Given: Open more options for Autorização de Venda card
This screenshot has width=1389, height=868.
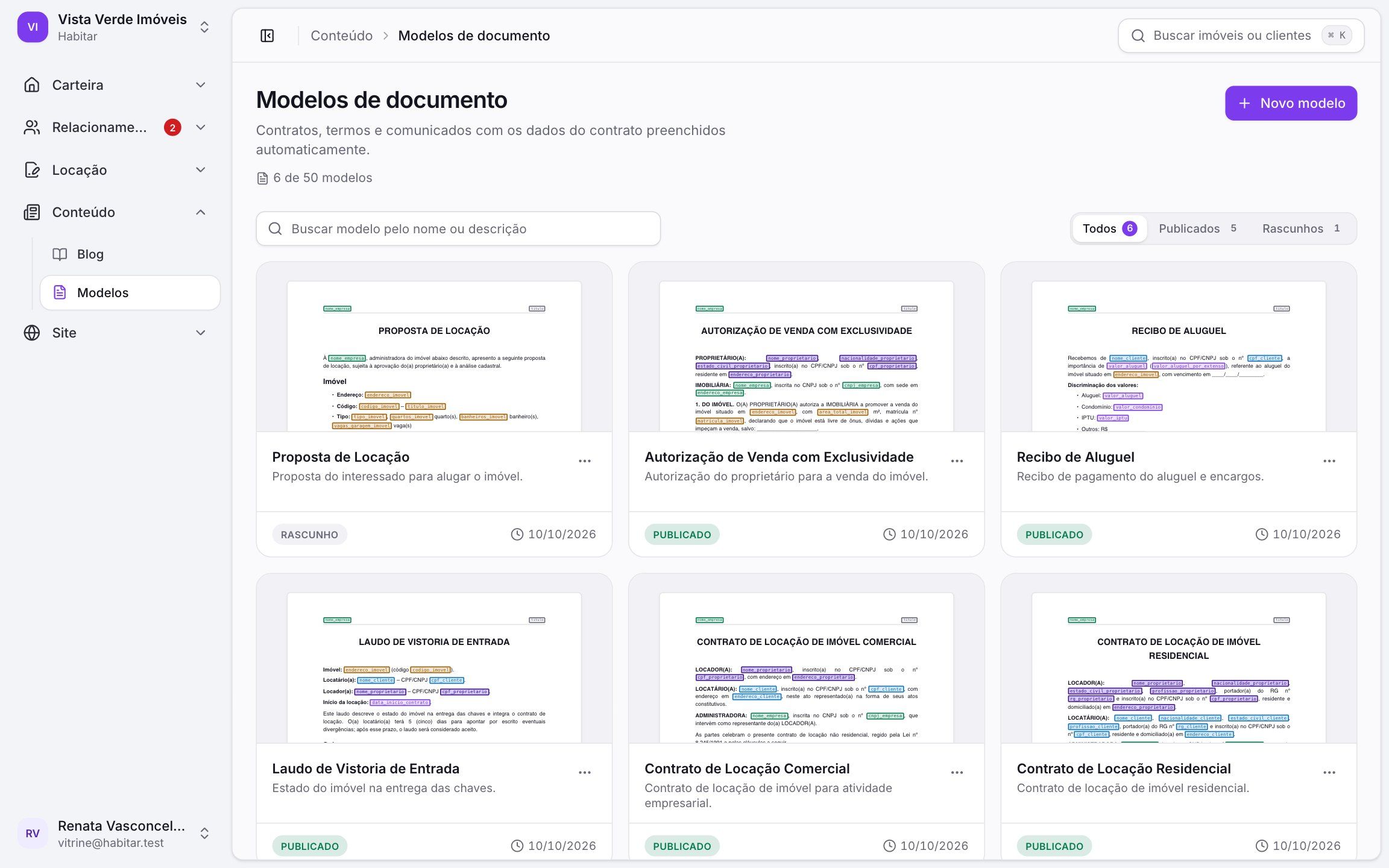Looking at the screenshot, I should tap(957, 461).
